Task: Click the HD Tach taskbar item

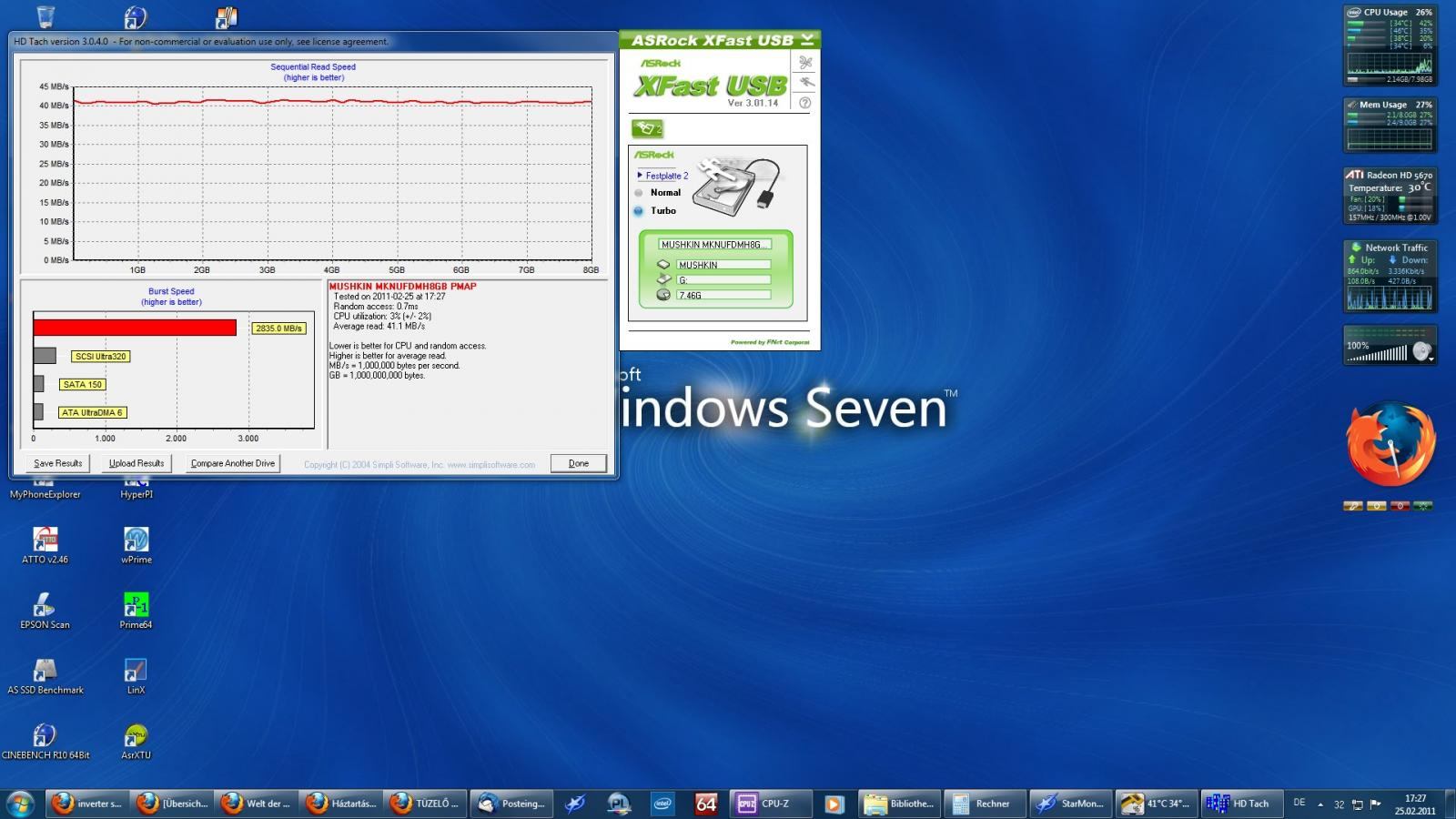Action: [x=1241, y=804]
